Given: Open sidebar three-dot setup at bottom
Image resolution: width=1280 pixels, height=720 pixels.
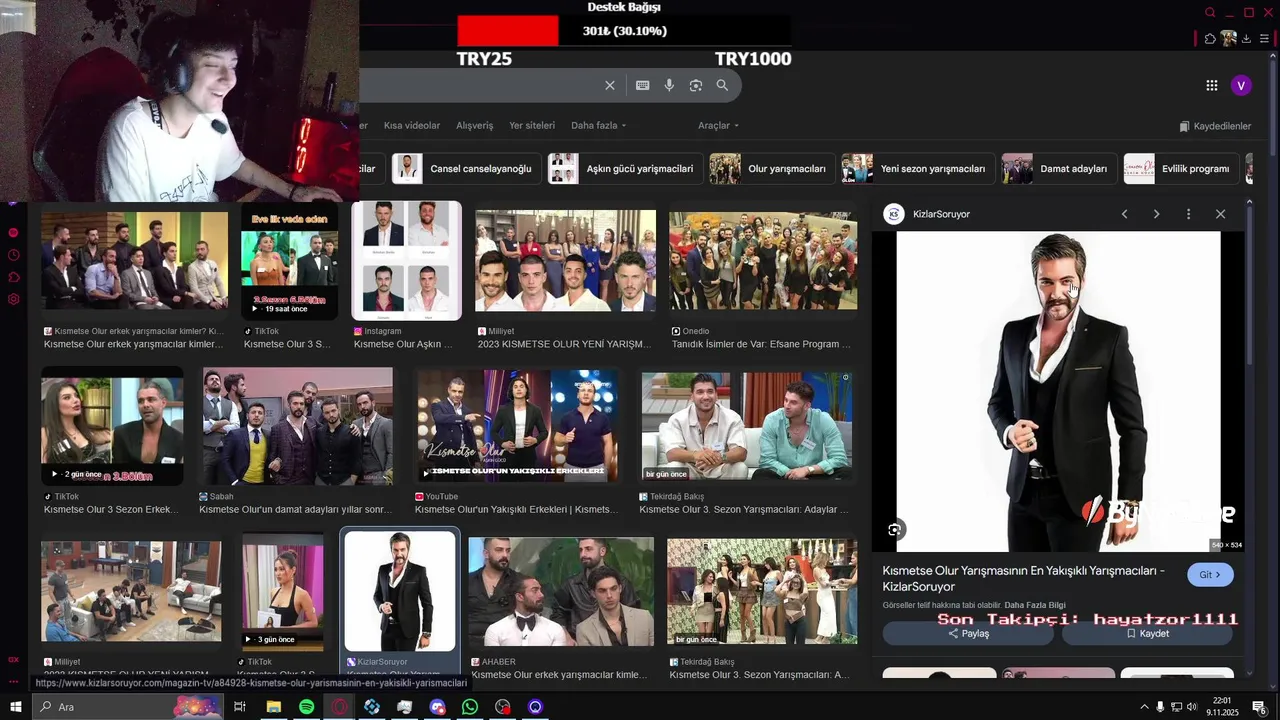Looking at the screenshot, I should (x=14, y=682).
